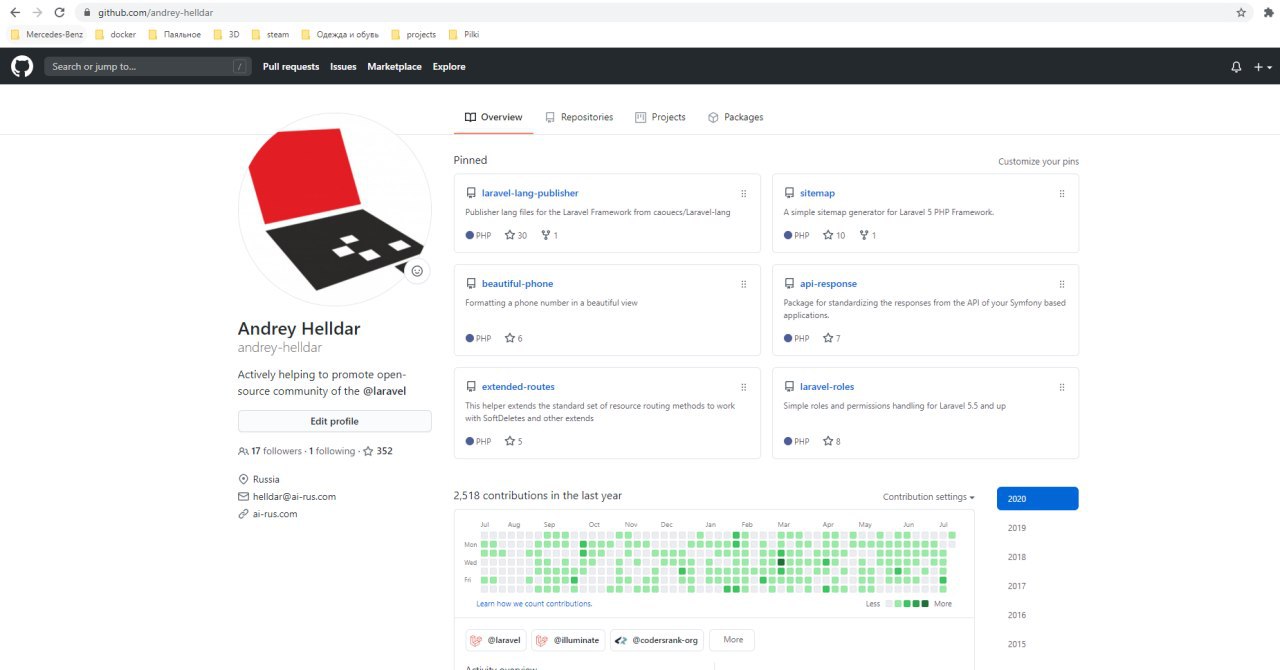Go to Marketplace in header

coord(394,67)
